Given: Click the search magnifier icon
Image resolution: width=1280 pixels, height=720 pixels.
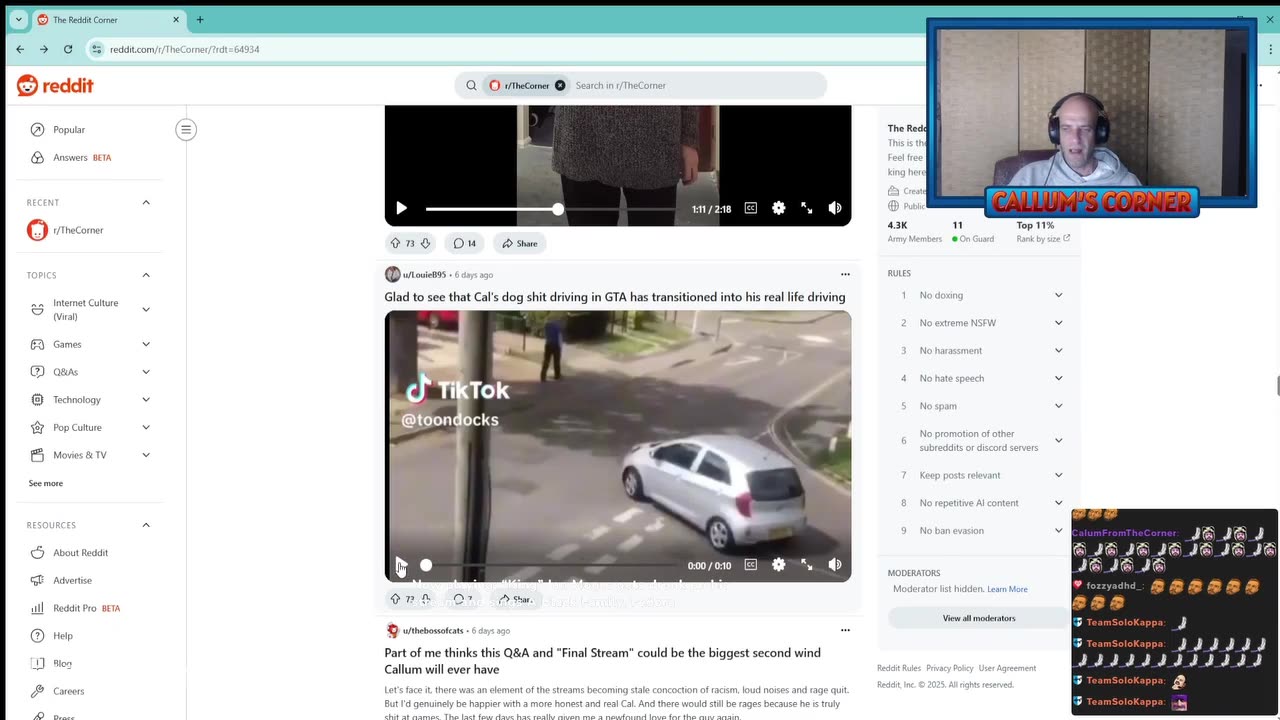Looking at the screenshot, I should (471, 86).
